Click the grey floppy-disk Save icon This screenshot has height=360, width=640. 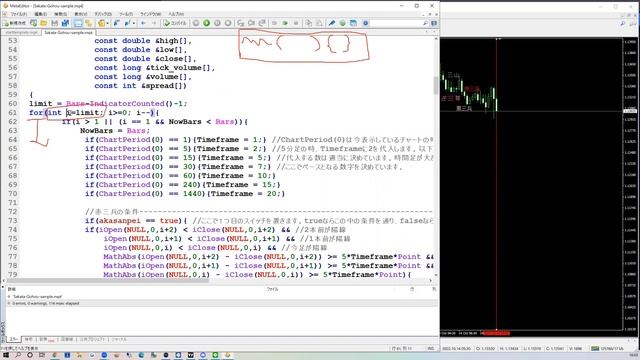point(54,23)
